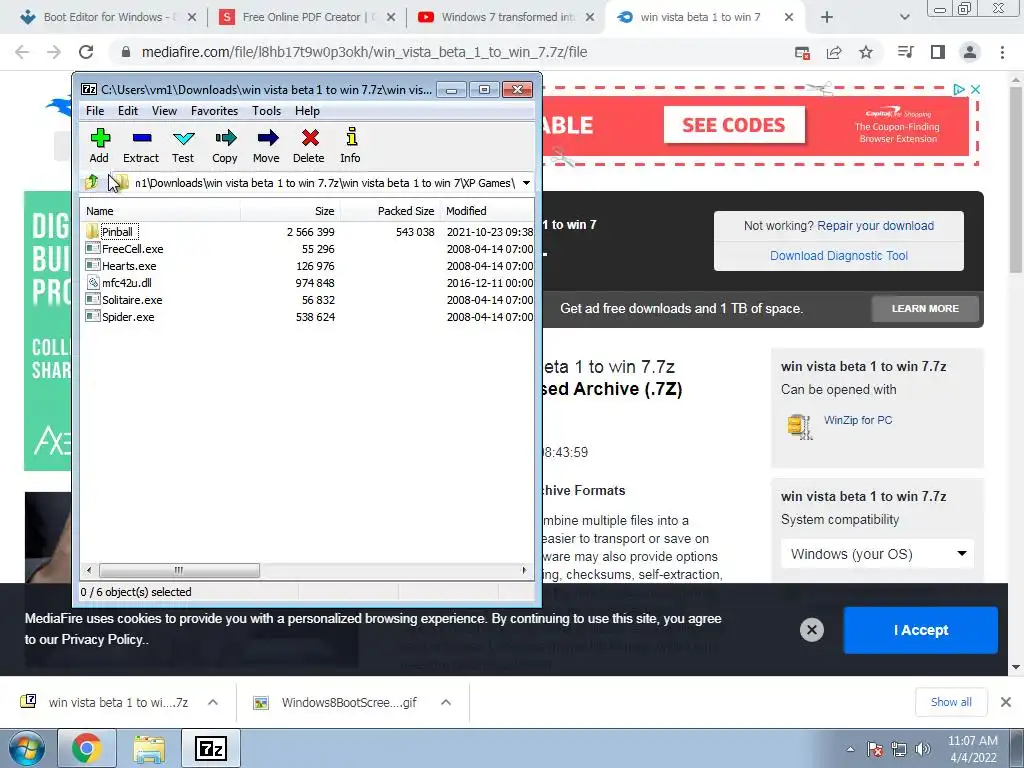Toggle the Chrome side panel icon
This screenshot has height=768, width=1024.
point(938,52)
